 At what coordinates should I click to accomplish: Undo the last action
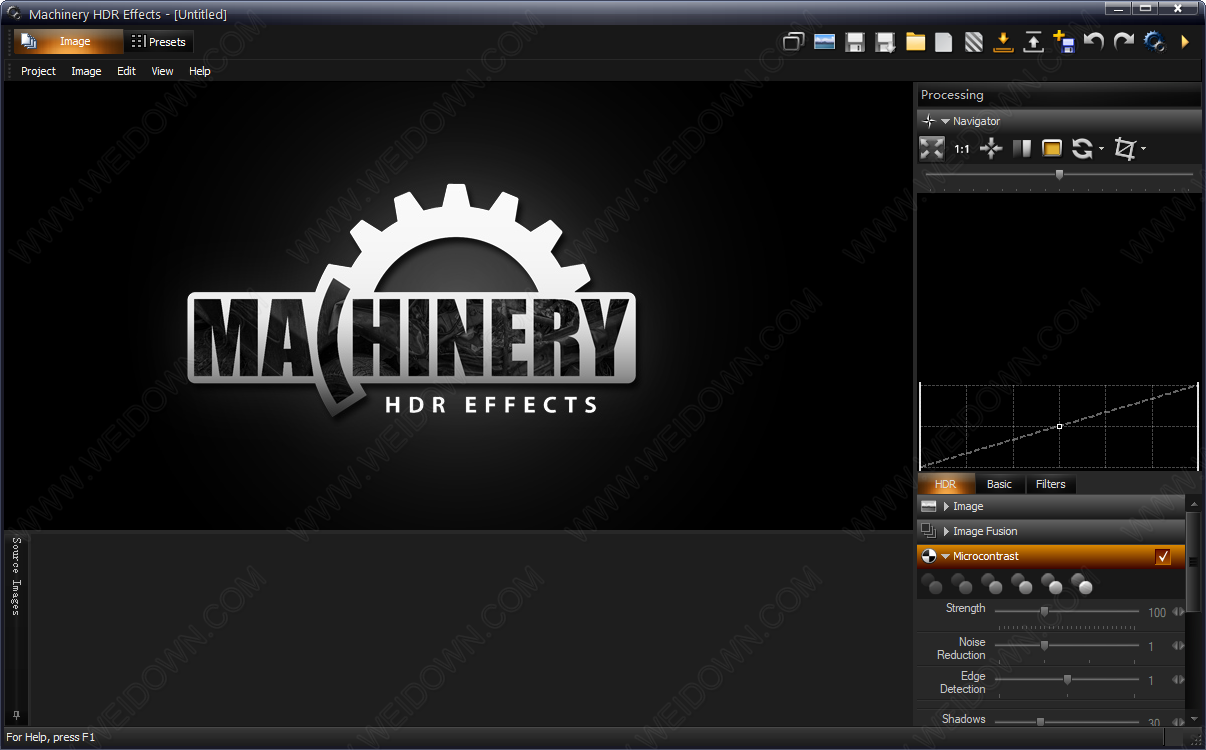click(1094, 42)
